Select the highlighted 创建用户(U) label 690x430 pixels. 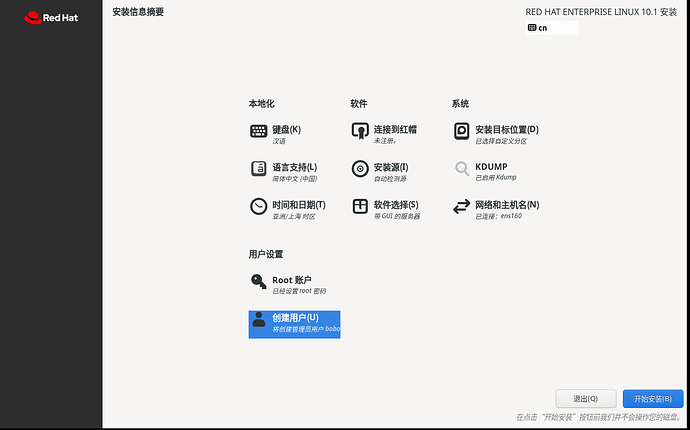pos(295,317)
